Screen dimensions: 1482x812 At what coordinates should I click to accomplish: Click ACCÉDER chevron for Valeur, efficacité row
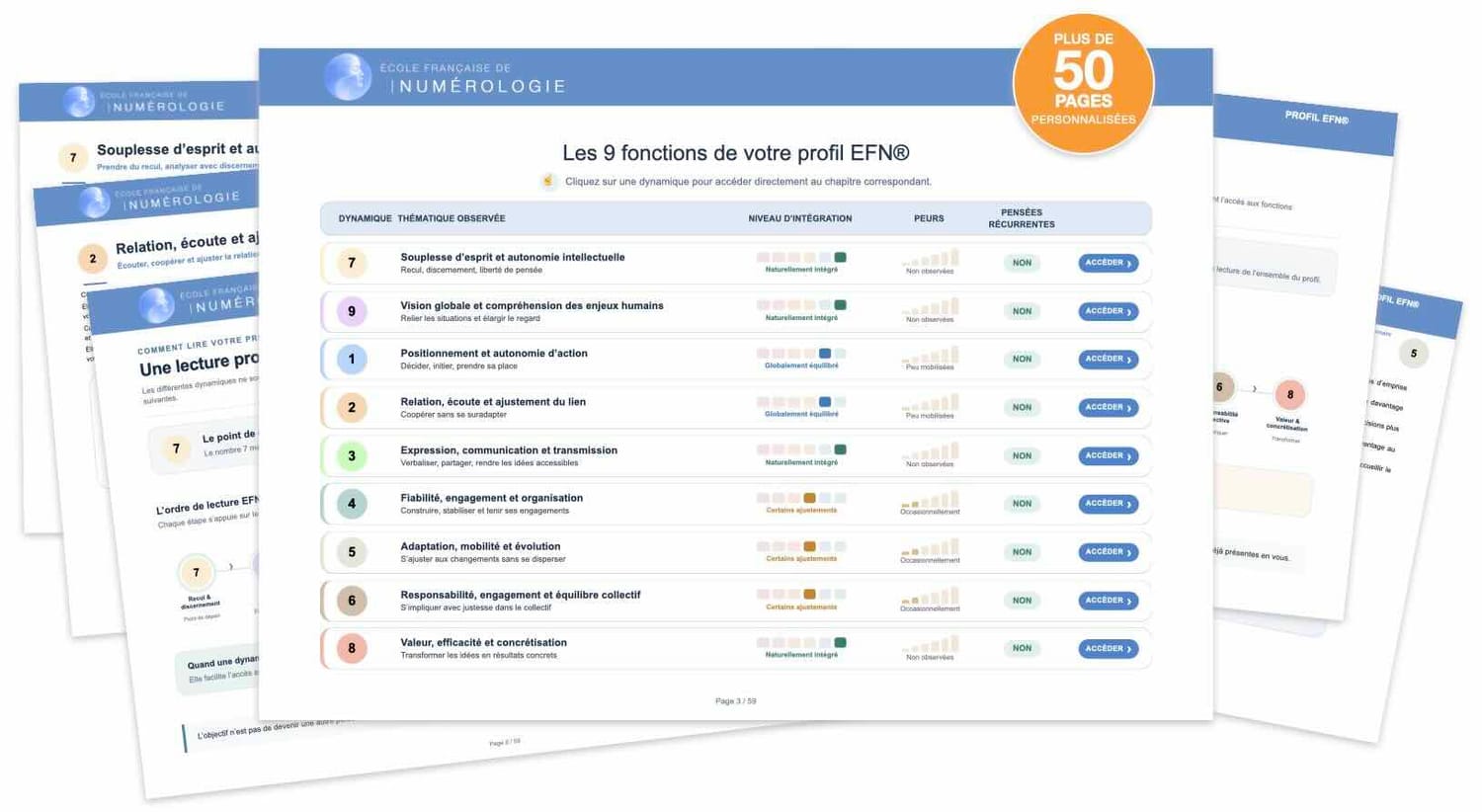(x=1129, y=649)
